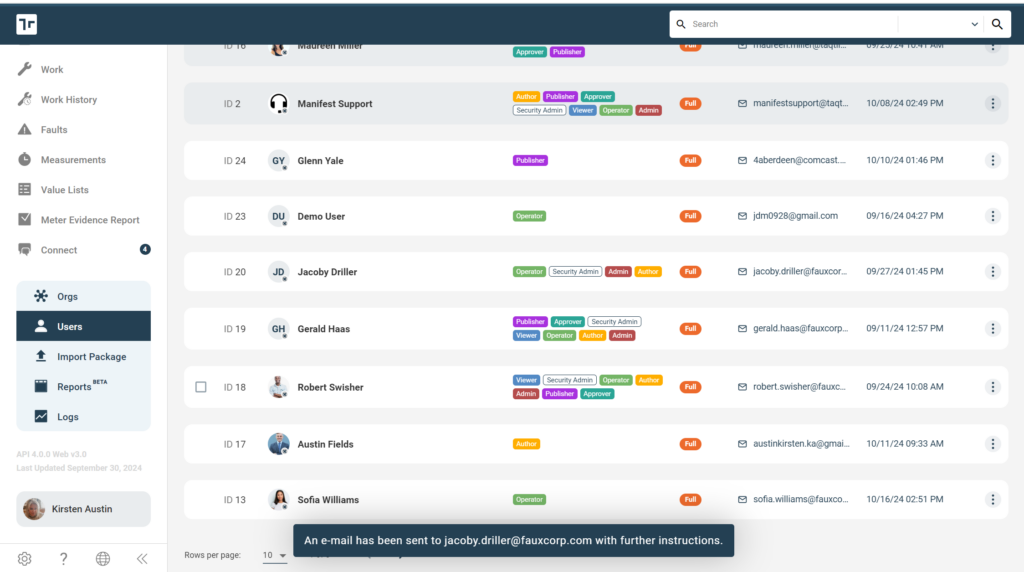This screenshot has width=1024, height=572.
Task: Open settings gear icon
Action: pos(24,558)
